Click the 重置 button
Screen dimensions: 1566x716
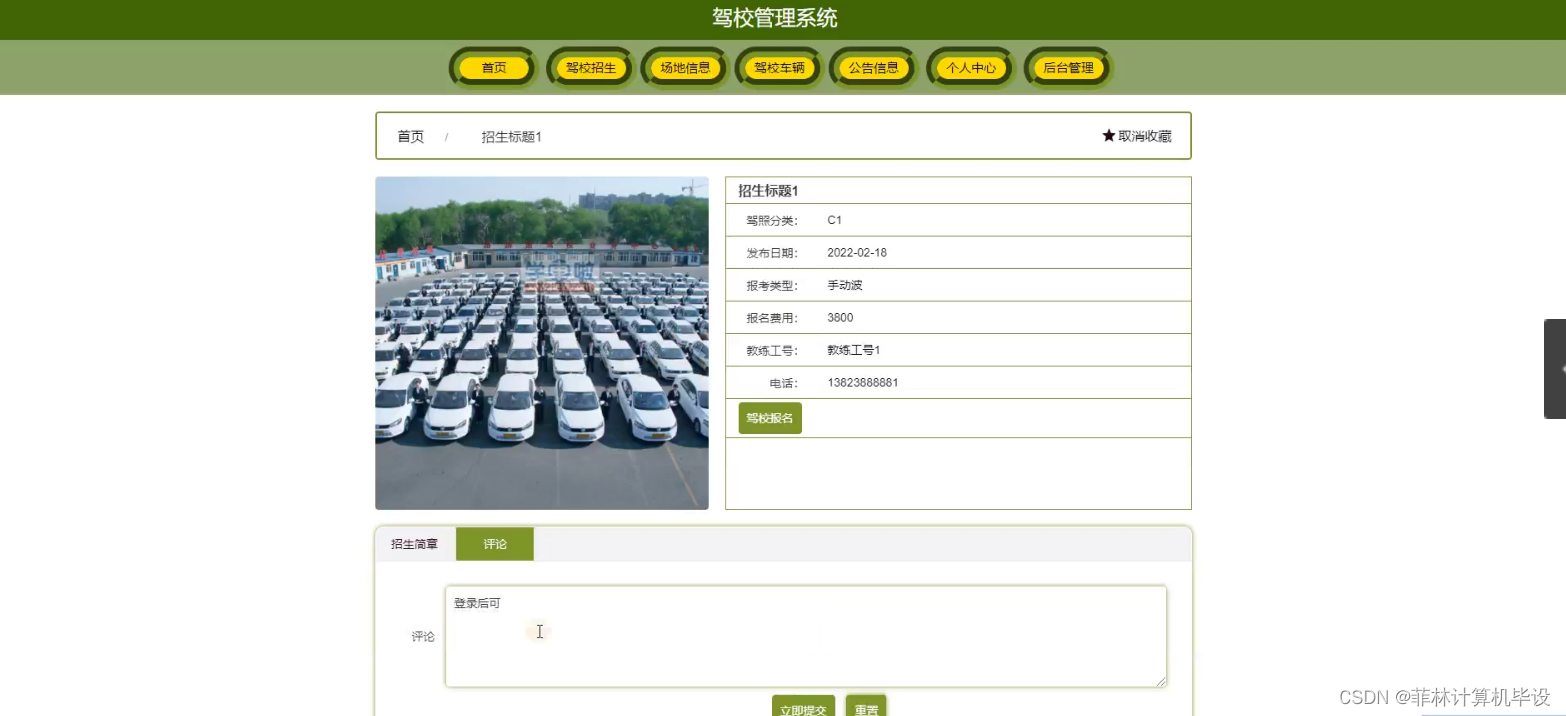click(x=866, y=706)
